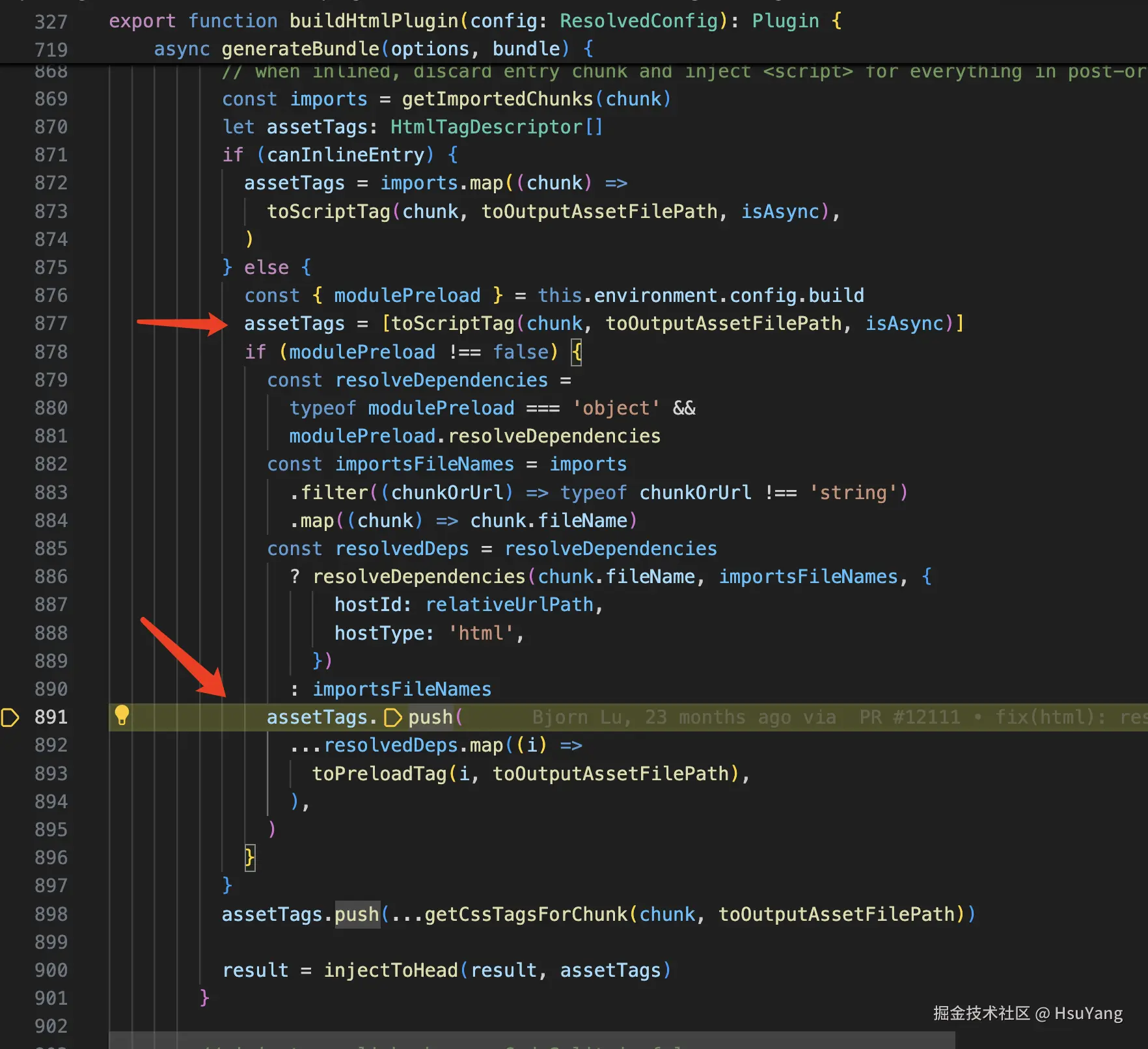This screenshot has height=1049, width=1148.
Task: Click the lightbulb code action icon
Action: click(122, 715)
